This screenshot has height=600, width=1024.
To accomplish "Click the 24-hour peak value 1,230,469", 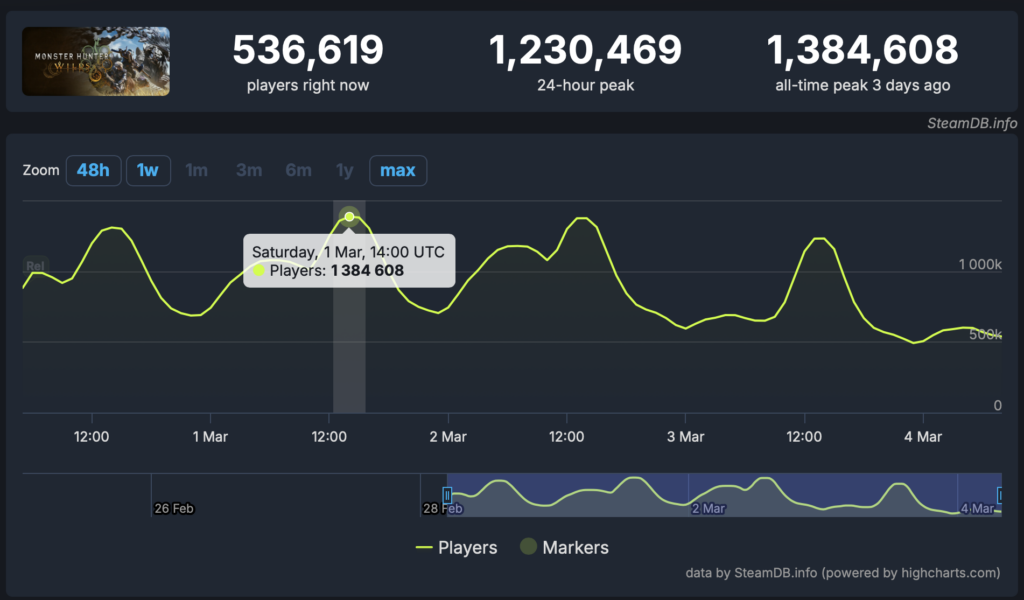I will pos(585,50).
